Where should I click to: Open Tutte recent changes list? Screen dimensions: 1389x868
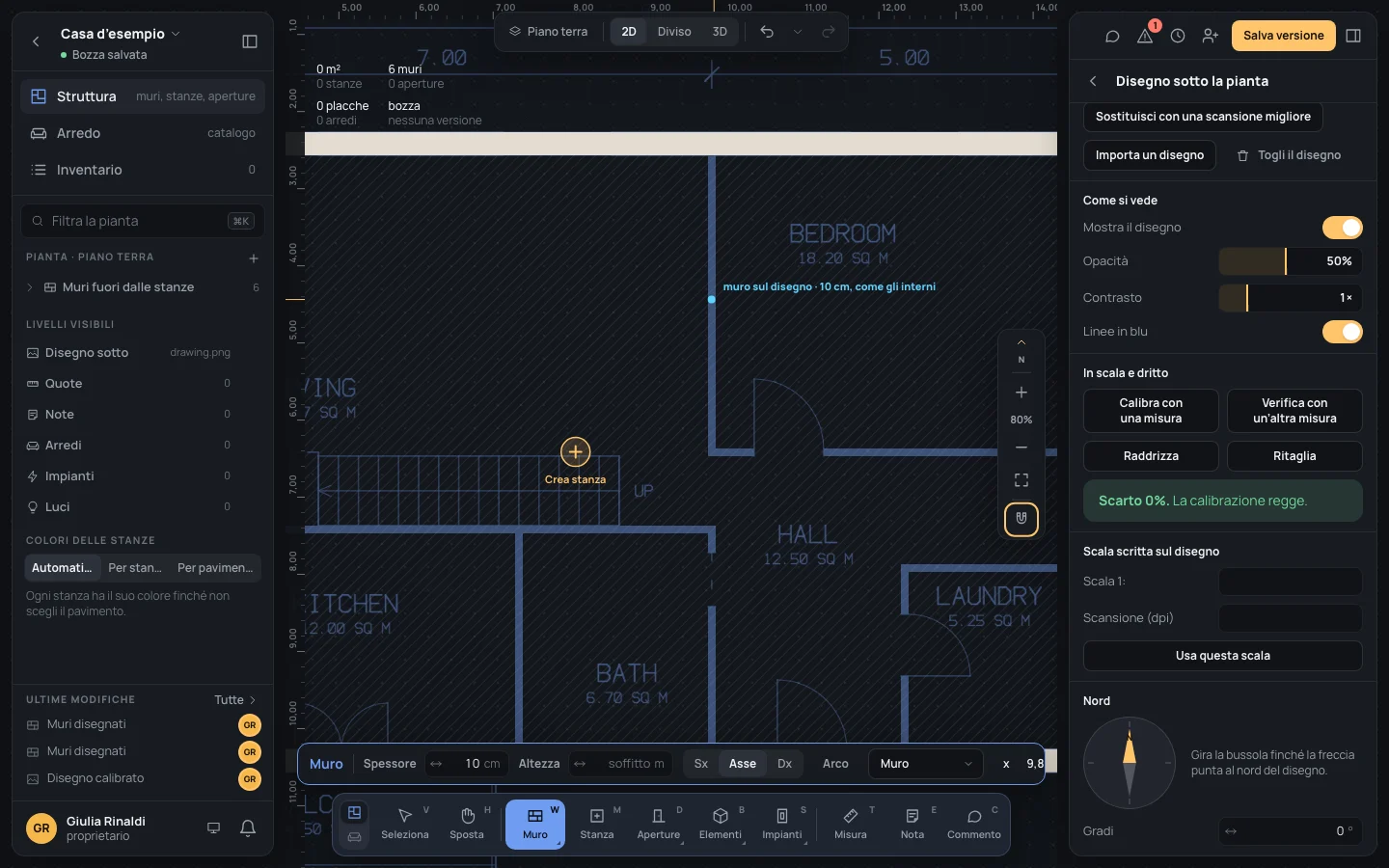(235, 700)
